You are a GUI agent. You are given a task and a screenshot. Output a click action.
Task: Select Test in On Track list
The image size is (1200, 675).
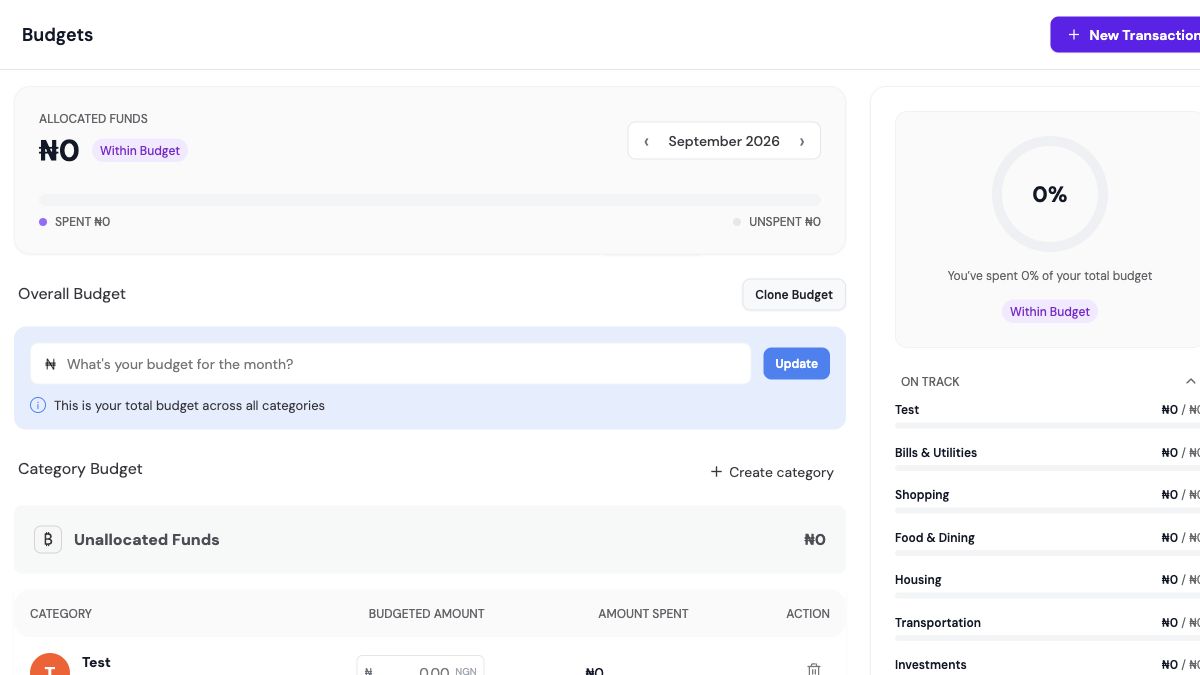[907, 410]
